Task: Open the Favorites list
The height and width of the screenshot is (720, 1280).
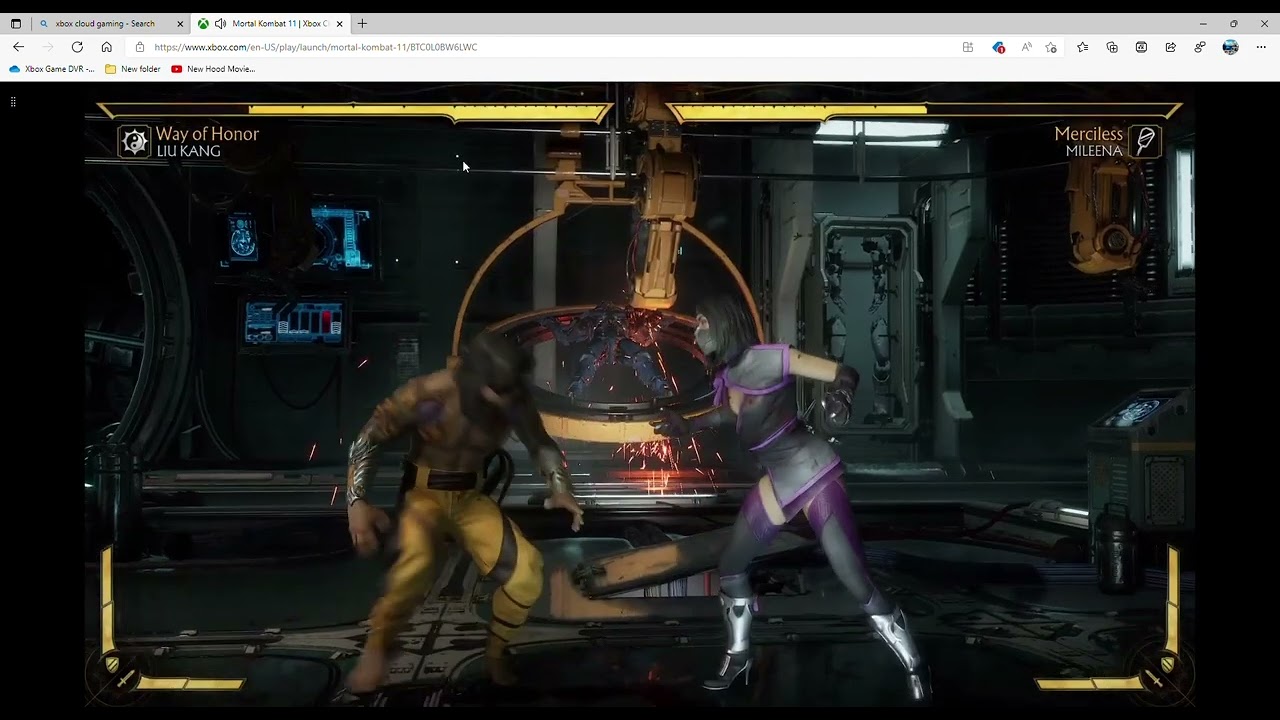Action: coord(1083,47)
